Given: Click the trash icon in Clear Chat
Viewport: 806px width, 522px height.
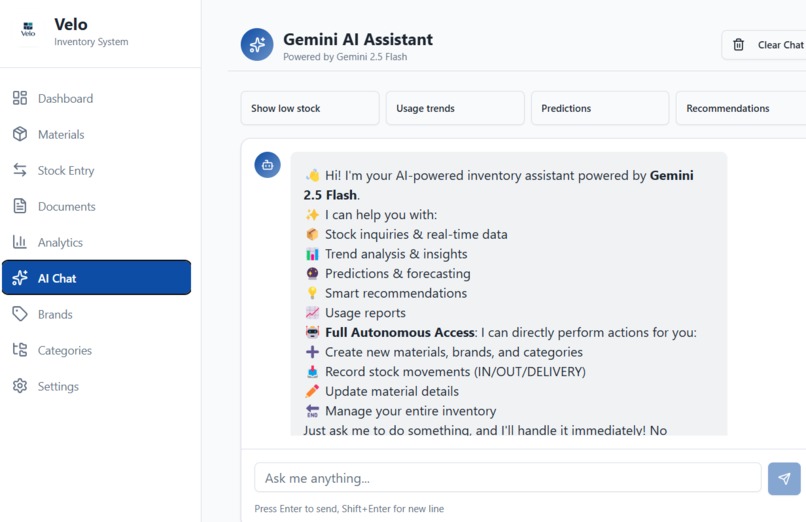Looking at the screenshot, I should [738, 45].
